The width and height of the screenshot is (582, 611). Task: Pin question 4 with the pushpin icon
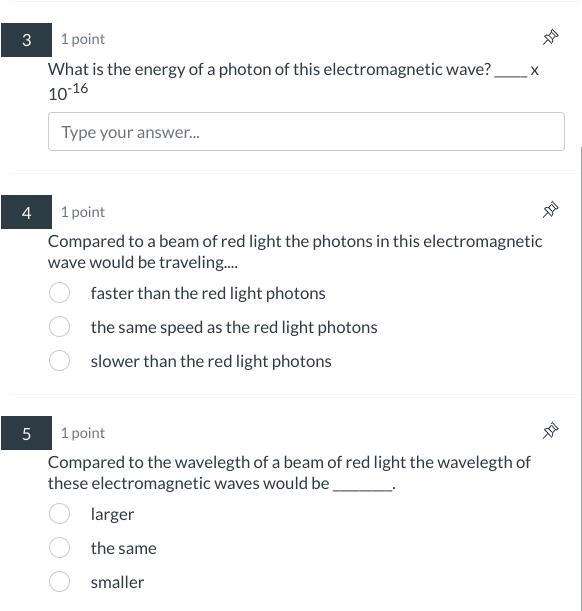(x=550, y=210)
